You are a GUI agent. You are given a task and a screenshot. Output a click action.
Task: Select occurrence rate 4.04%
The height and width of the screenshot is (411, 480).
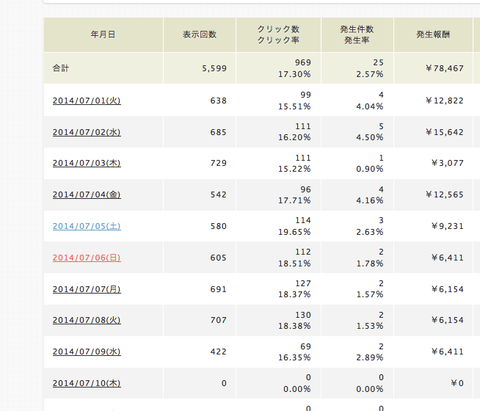[x=370, y=107]
